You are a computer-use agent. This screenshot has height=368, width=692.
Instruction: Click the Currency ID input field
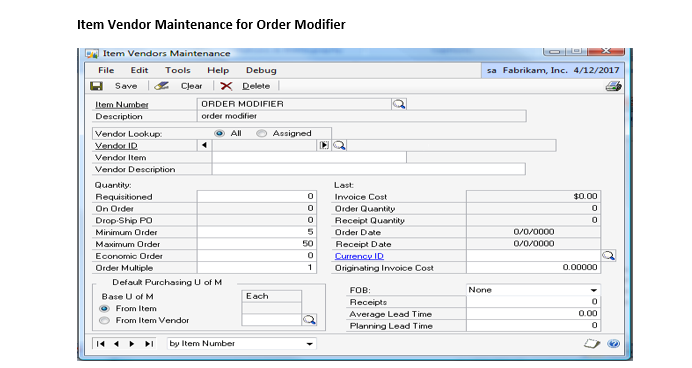coord(533,255)
